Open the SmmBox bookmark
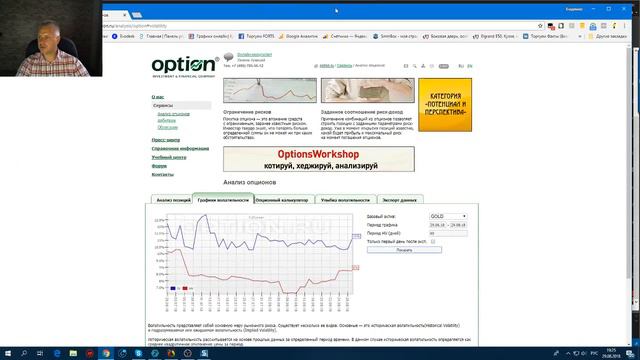Screen dimensions: 640x360 395,36
